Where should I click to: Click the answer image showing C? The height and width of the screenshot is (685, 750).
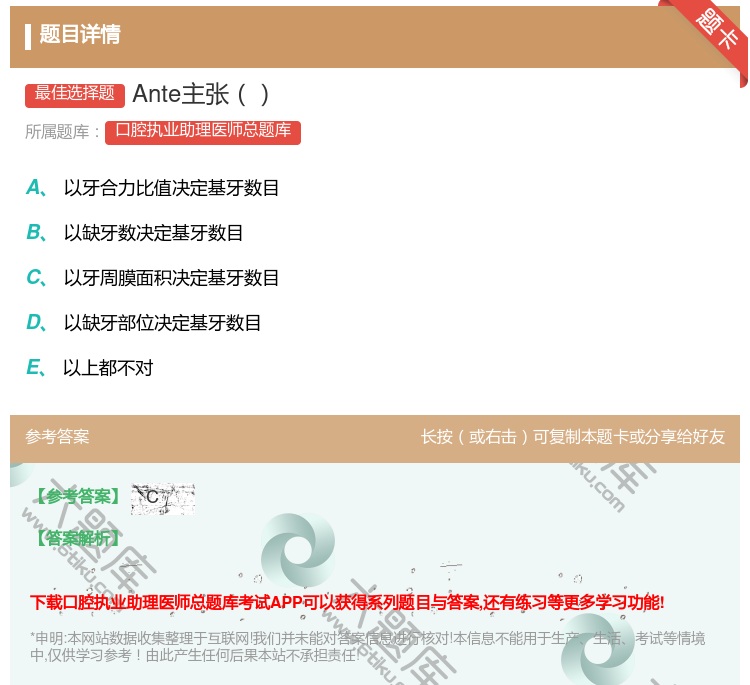pyautogui.click(x=163, y=498)
